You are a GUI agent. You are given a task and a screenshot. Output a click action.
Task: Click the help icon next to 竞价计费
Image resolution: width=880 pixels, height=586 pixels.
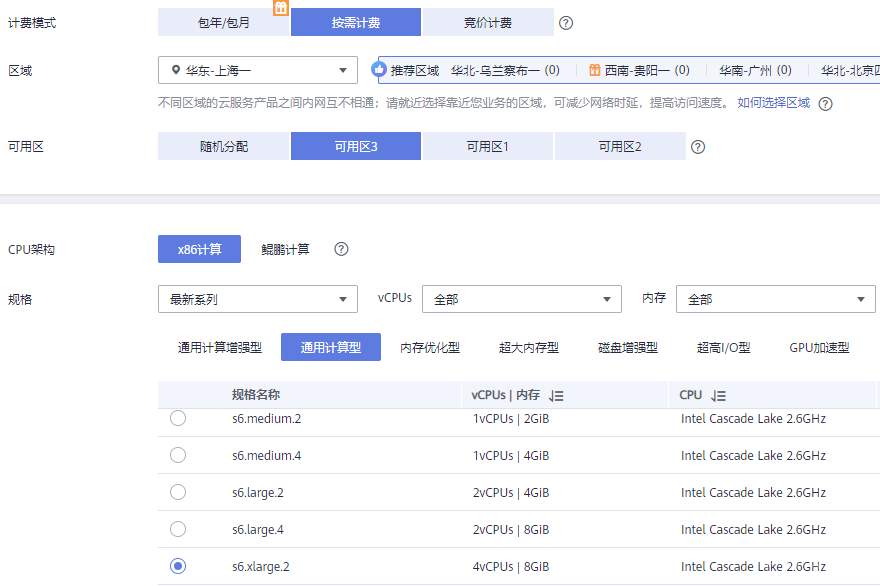click(566, 23)
